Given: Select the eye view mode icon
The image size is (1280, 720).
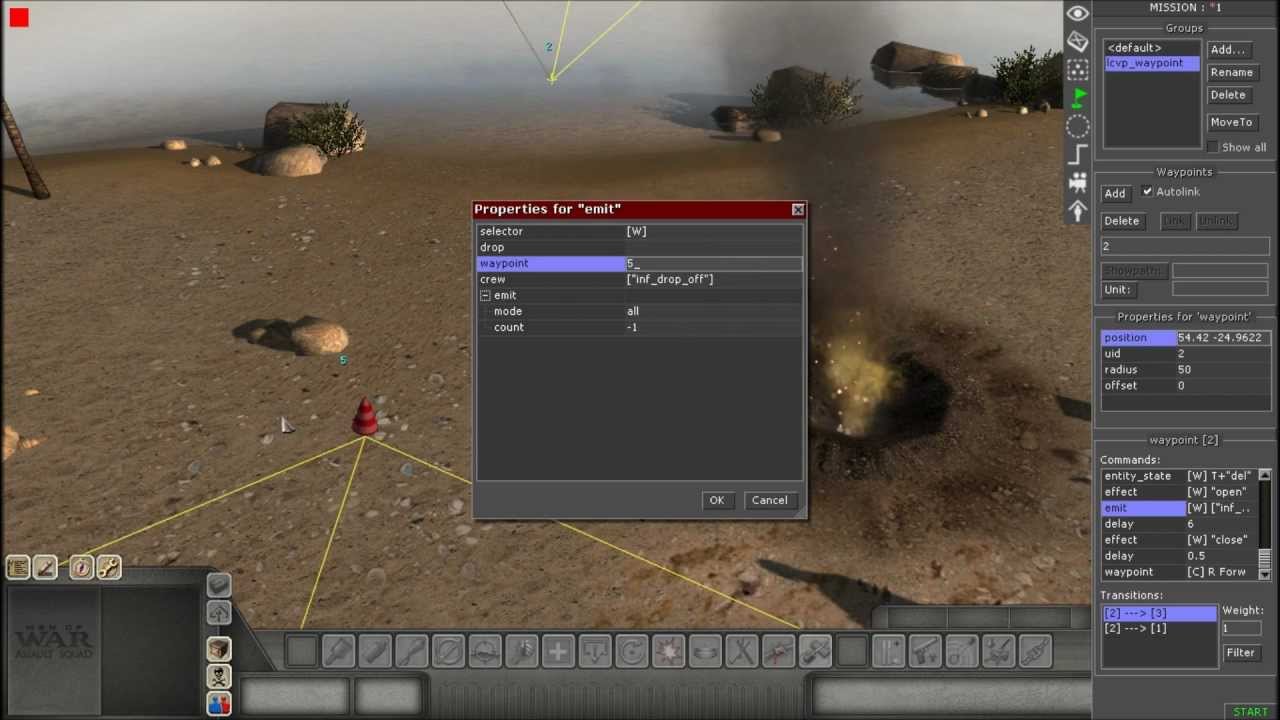Looking at the screenshot, I should point(1078,13).
